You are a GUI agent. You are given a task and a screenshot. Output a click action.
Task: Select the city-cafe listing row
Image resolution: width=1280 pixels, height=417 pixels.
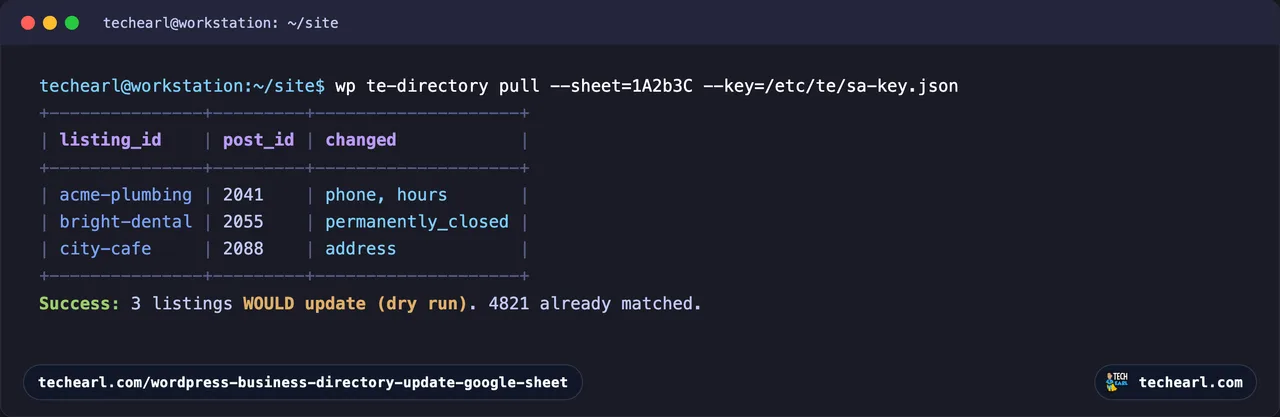[x=284, y=248]
